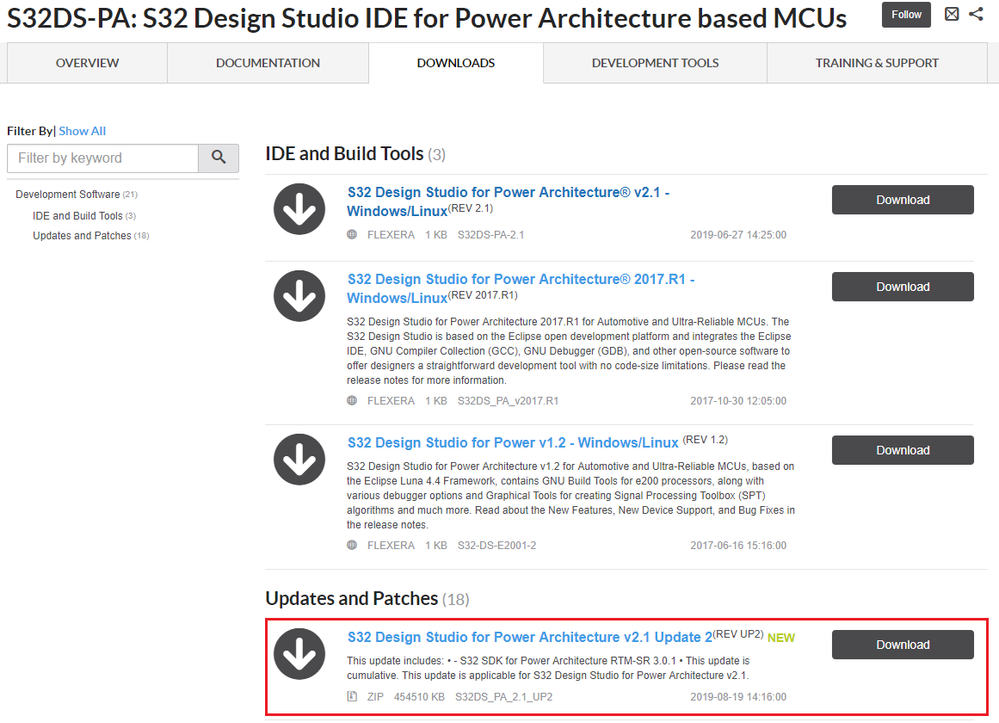Open the Power v1.2 Windows/Linux title link
999x723 pixels.
[x=513, y=443]
